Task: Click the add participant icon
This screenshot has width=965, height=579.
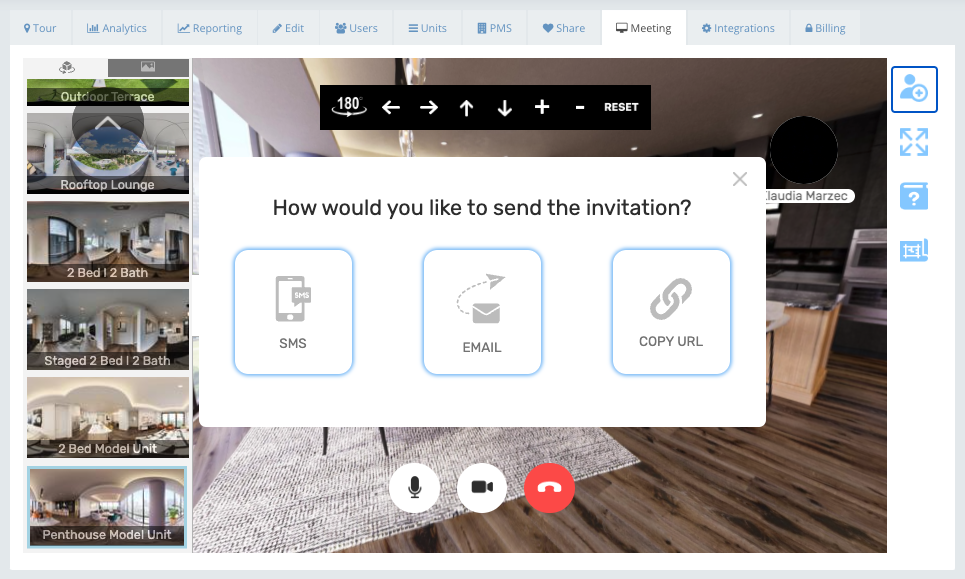Action: click(x=914, y=89)
